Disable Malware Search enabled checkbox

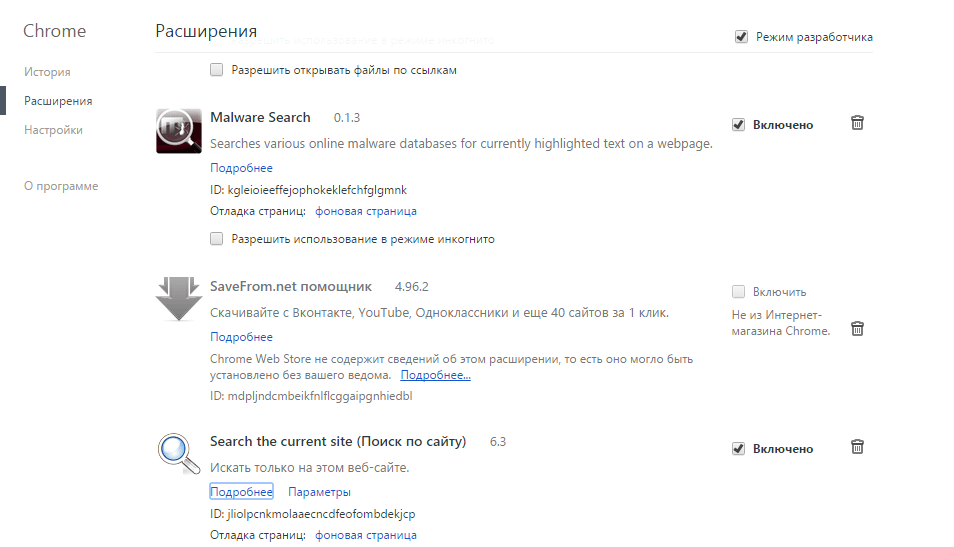pos(738,125)
